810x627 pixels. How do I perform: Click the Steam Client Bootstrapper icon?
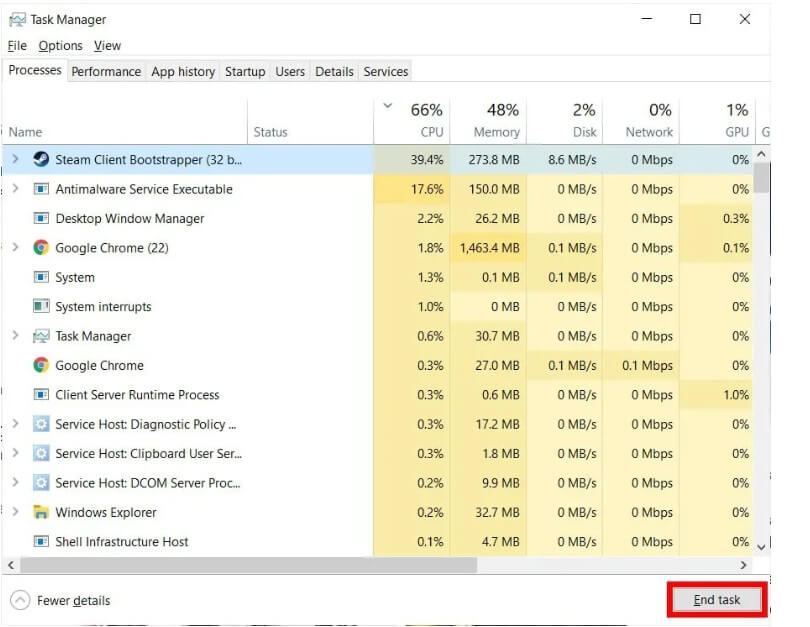click(x=41, y=160)
